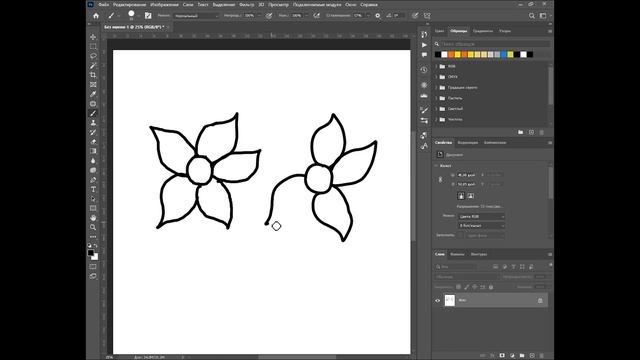Toggle airbrush build-up button
The width and height of the screenshot is (640, 360).
click(316, 16)
